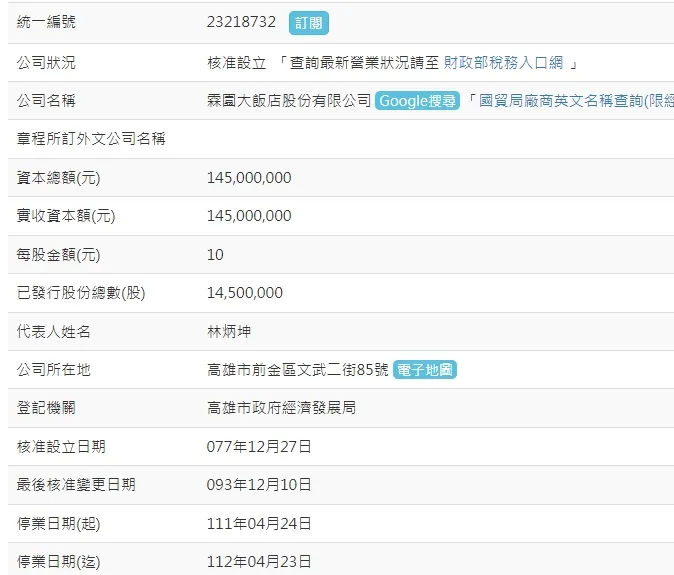674x575 pixels.
Task: Click the unified number 23218732
Action: pyautogui.click(x=241, y=23)
